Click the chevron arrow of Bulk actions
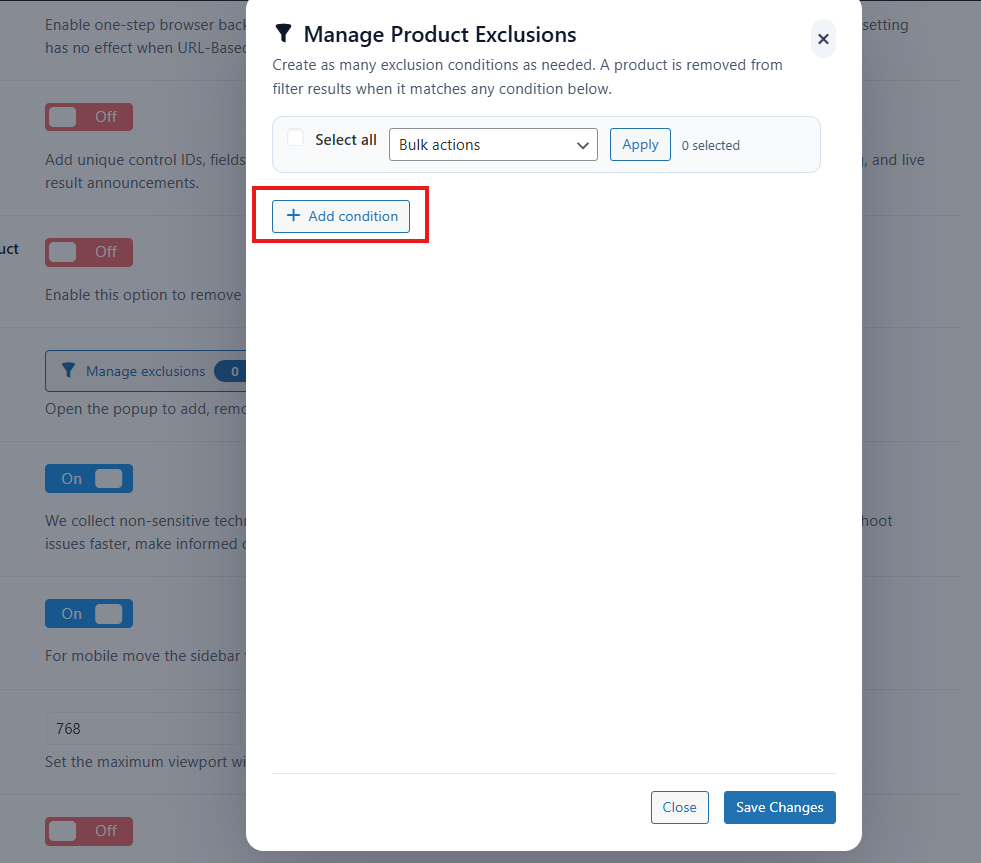 (583, 145)
